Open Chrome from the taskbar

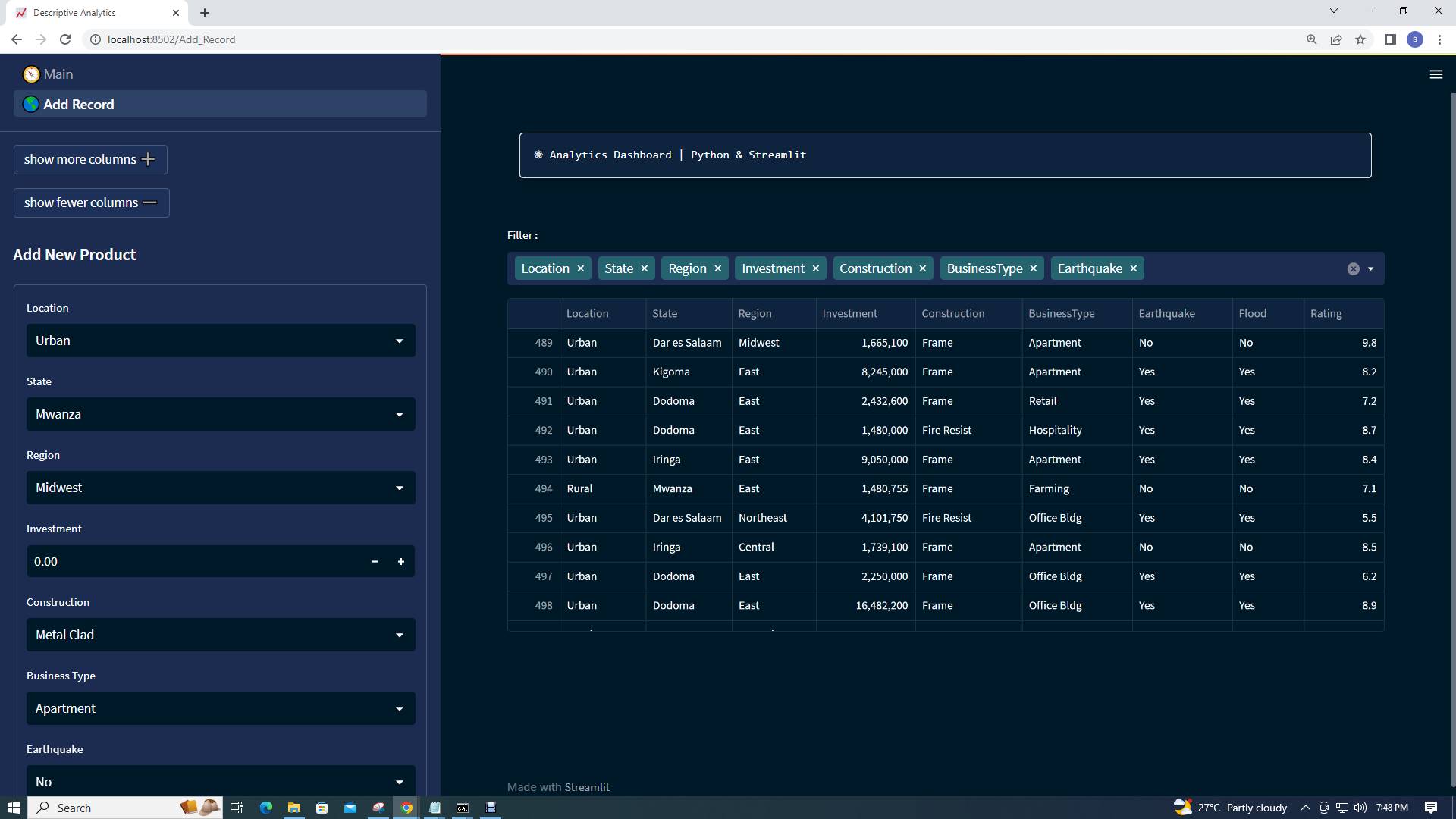click(x=406, y=808)
